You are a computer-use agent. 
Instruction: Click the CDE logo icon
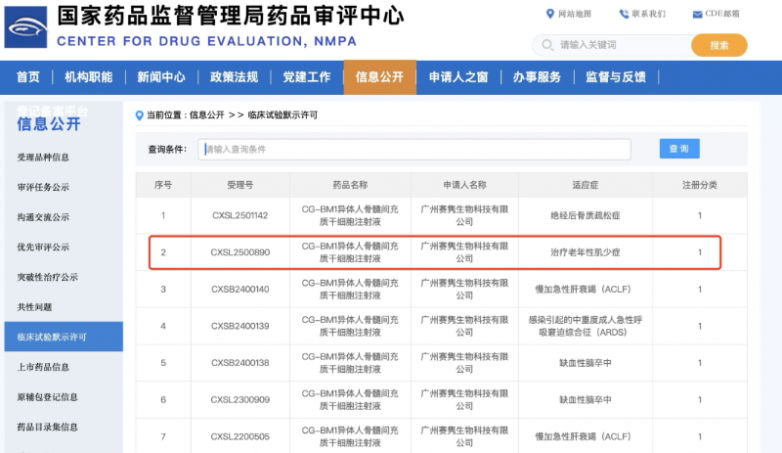pyautogui.click(x=26, y=27)
